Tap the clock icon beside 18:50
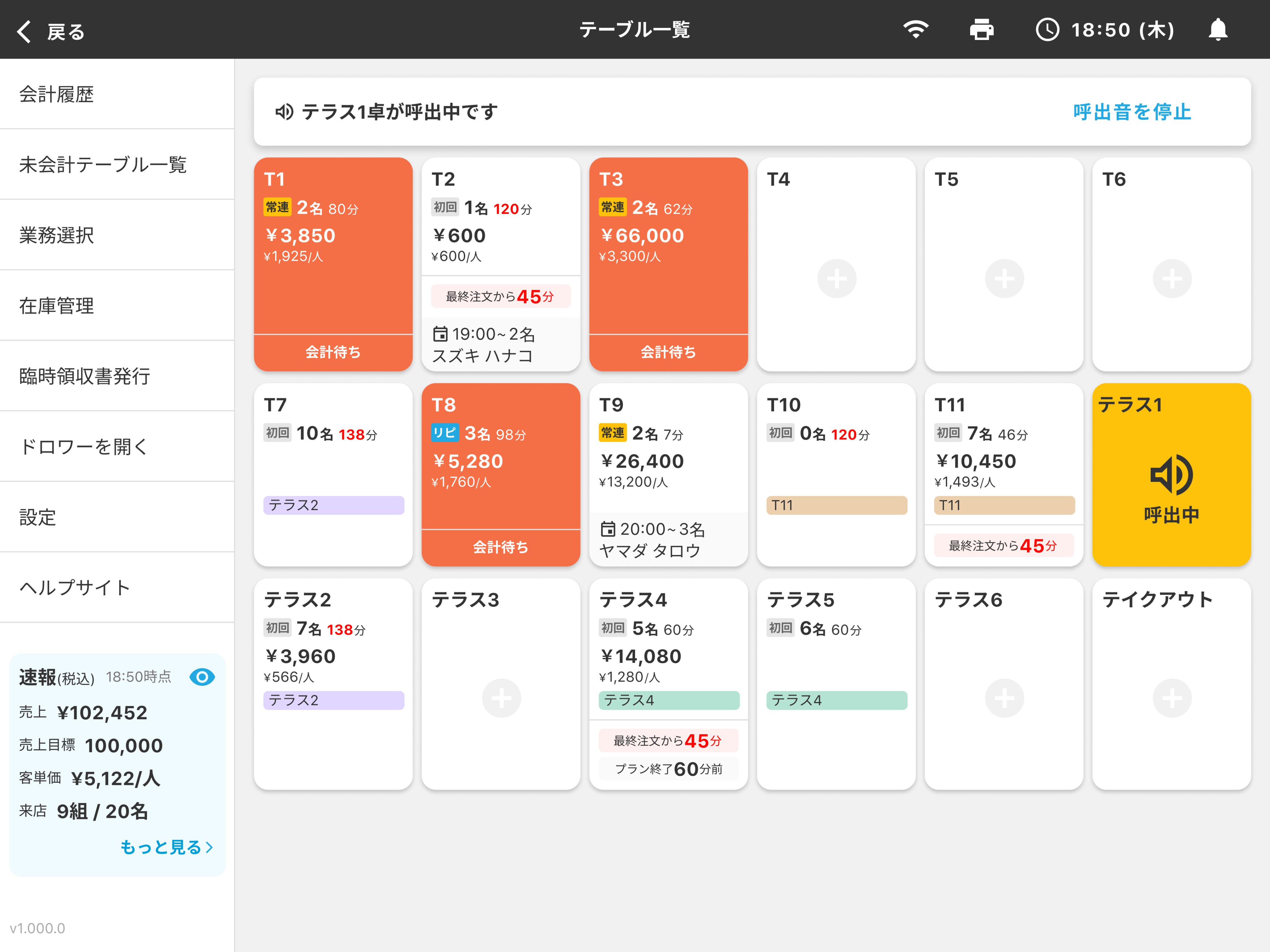Image resolution: width=1270 pixels, height=952 pixels. click(x=1047, y=29)
